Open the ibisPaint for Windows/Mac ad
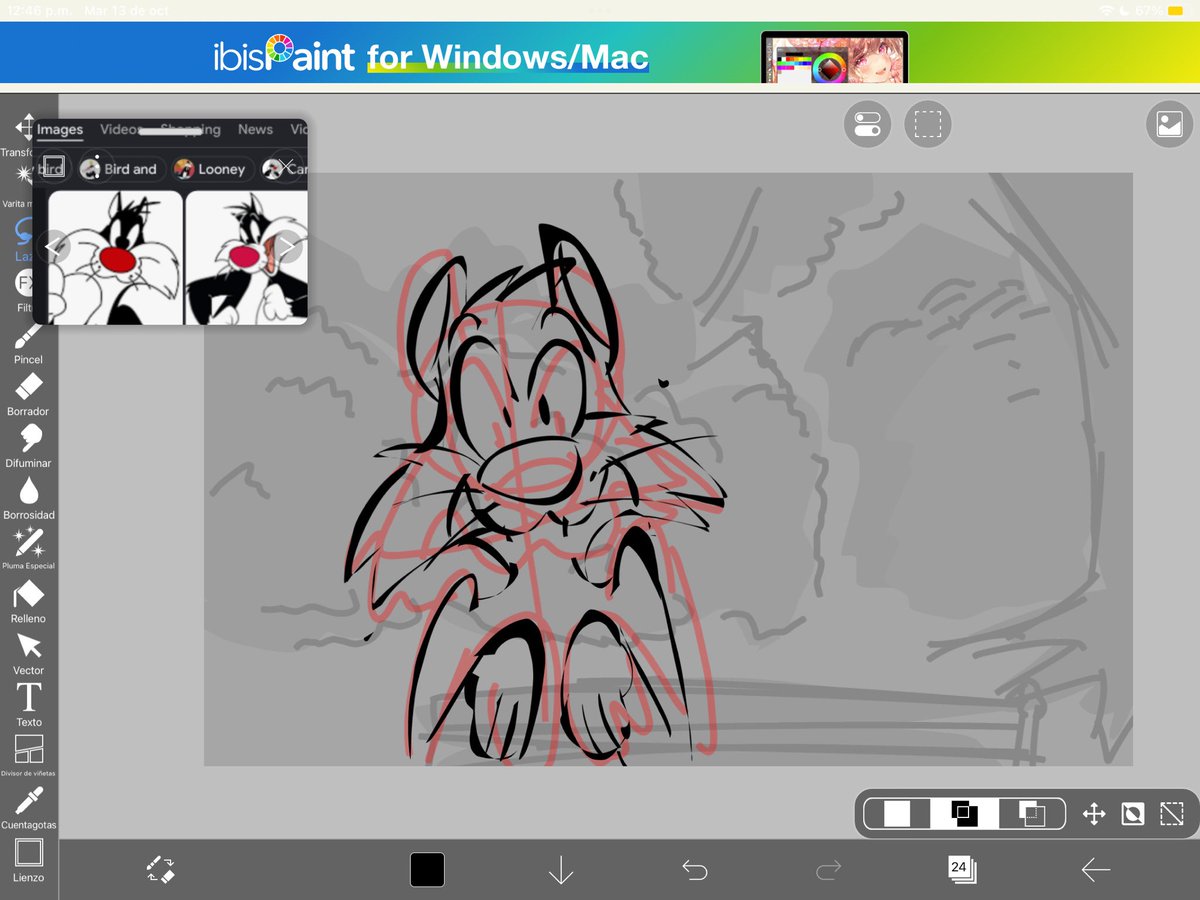Image resolution: width=1200 pixels, height=900 pixels. click(600, 52)
